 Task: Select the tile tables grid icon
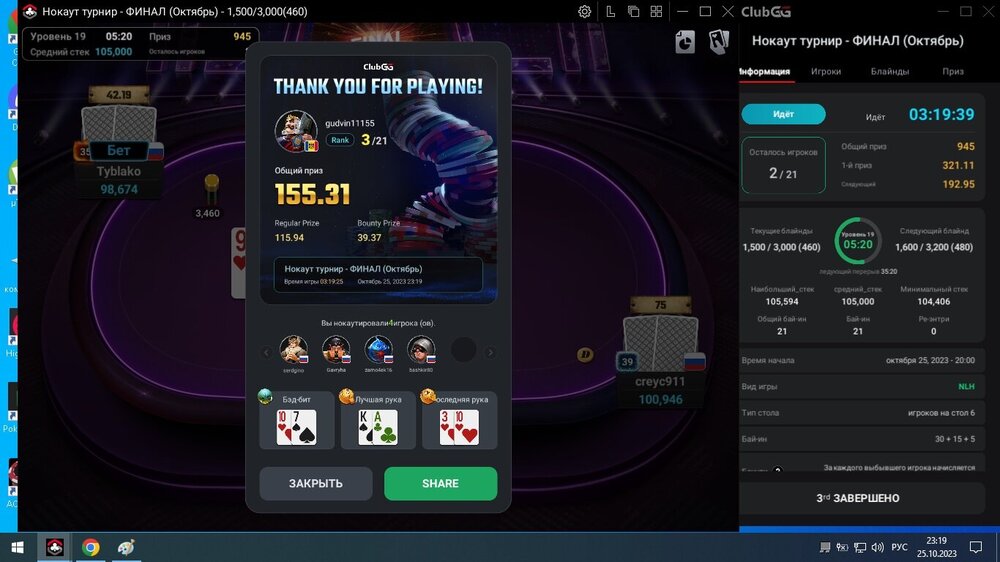(656, 11)
